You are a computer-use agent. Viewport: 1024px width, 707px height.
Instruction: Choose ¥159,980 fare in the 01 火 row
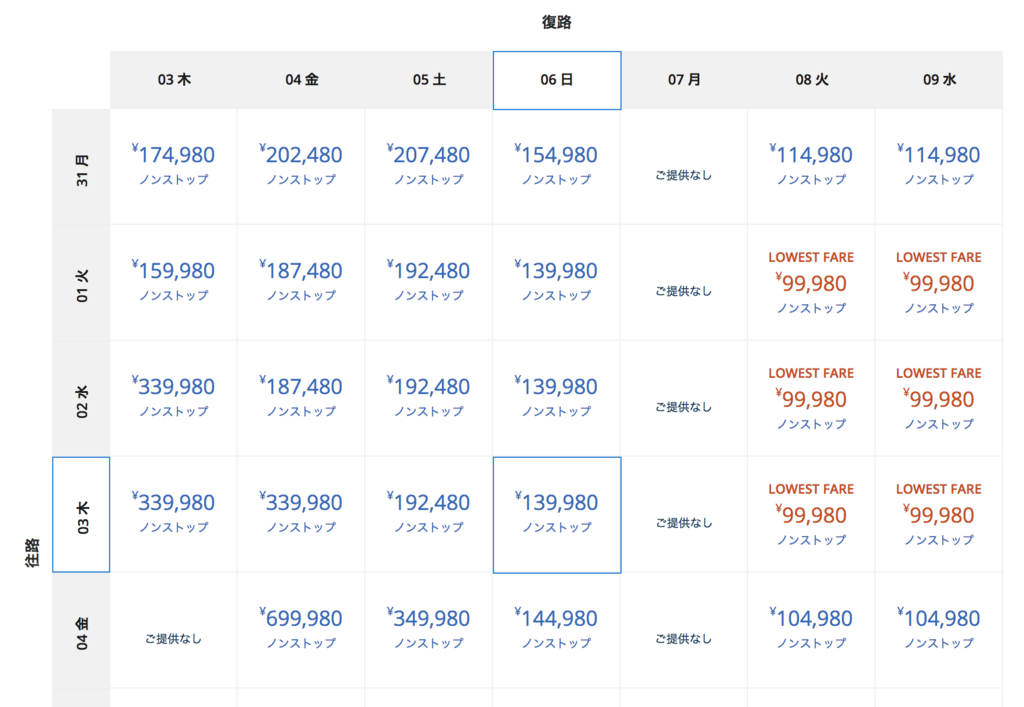[x=174, y=283]
